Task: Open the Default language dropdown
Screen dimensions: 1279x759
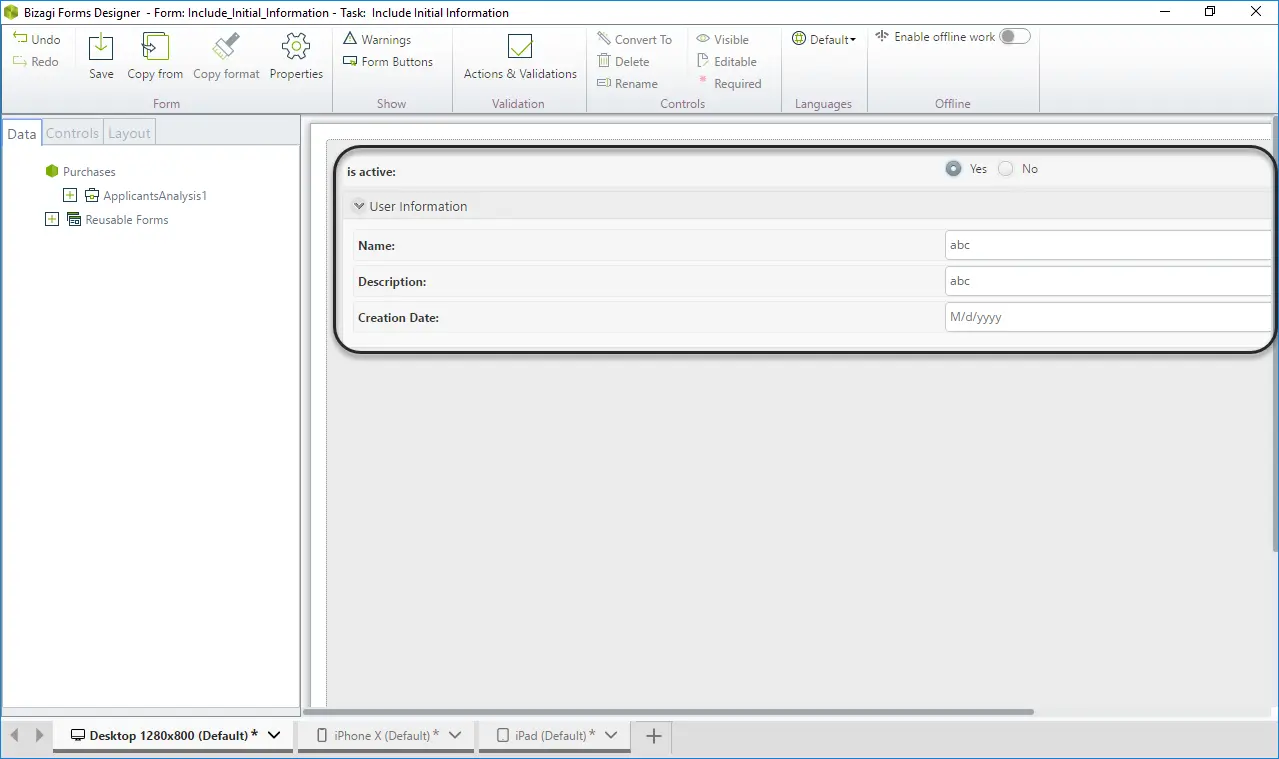Action: pos(824,39)
